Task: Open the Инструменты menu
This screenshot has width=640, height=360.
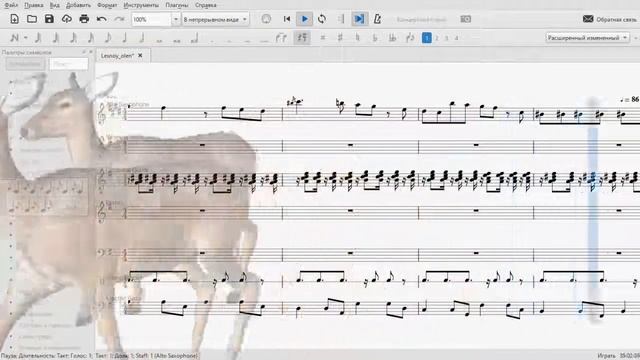Action: pyautogui.click(x=141, y=5)
